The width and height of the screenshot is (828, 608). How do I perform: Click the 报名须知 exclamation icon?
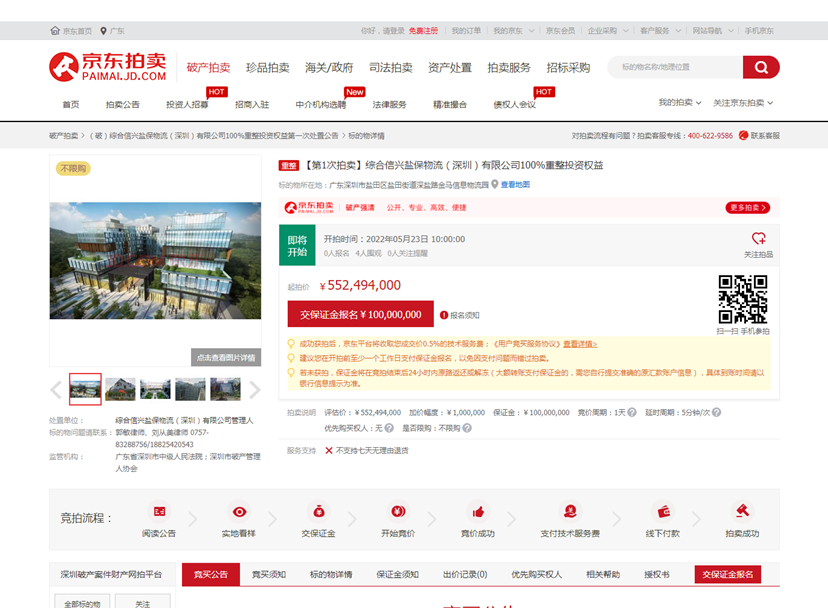click(444, 315)
